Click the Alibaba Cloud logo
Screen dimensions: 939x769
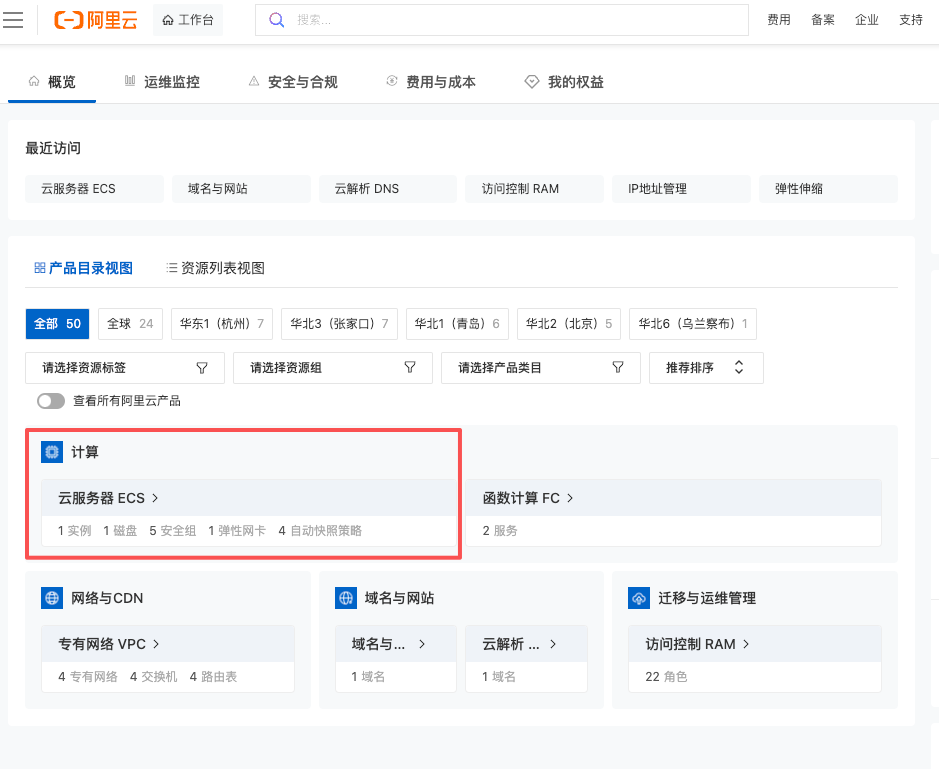[95, 20]
